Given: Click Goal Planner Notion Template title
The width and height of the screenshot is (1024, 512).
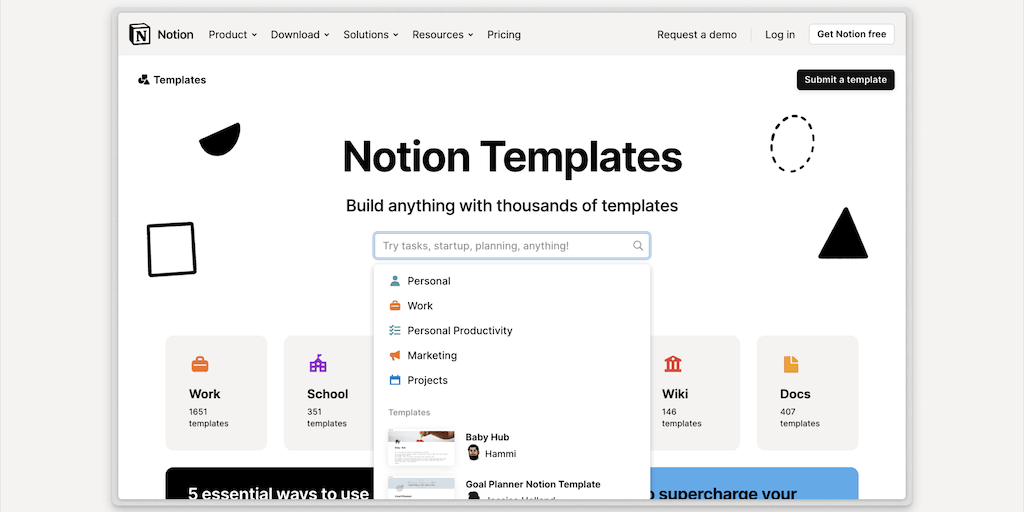Looking at the screenshot, I should (x=533, y=484).
